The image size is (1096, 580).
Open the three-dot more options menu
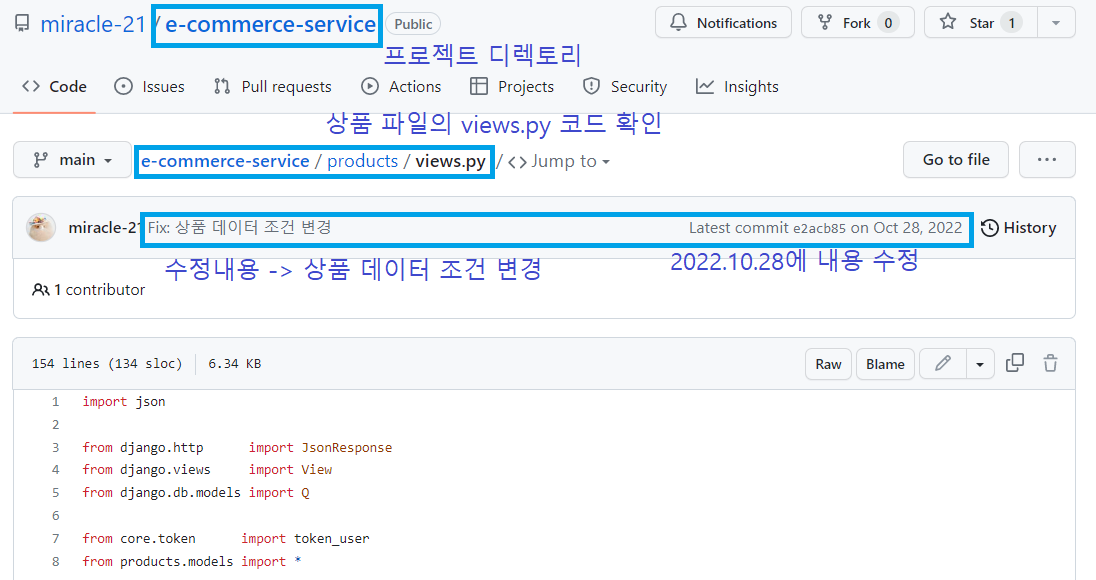click(x=1047, y=160)
